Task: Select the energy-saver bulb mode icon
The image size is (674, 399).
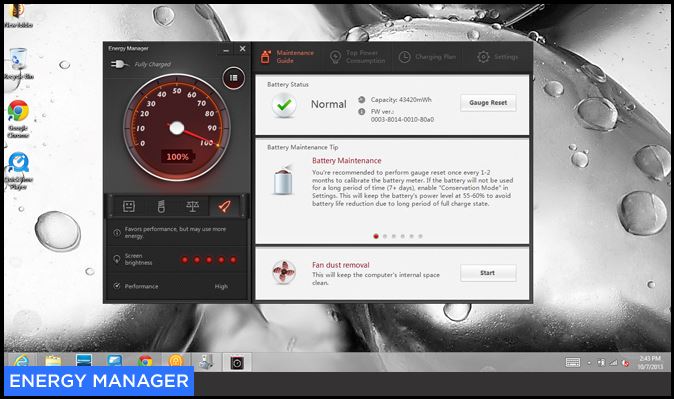Action: click(161, 206)
